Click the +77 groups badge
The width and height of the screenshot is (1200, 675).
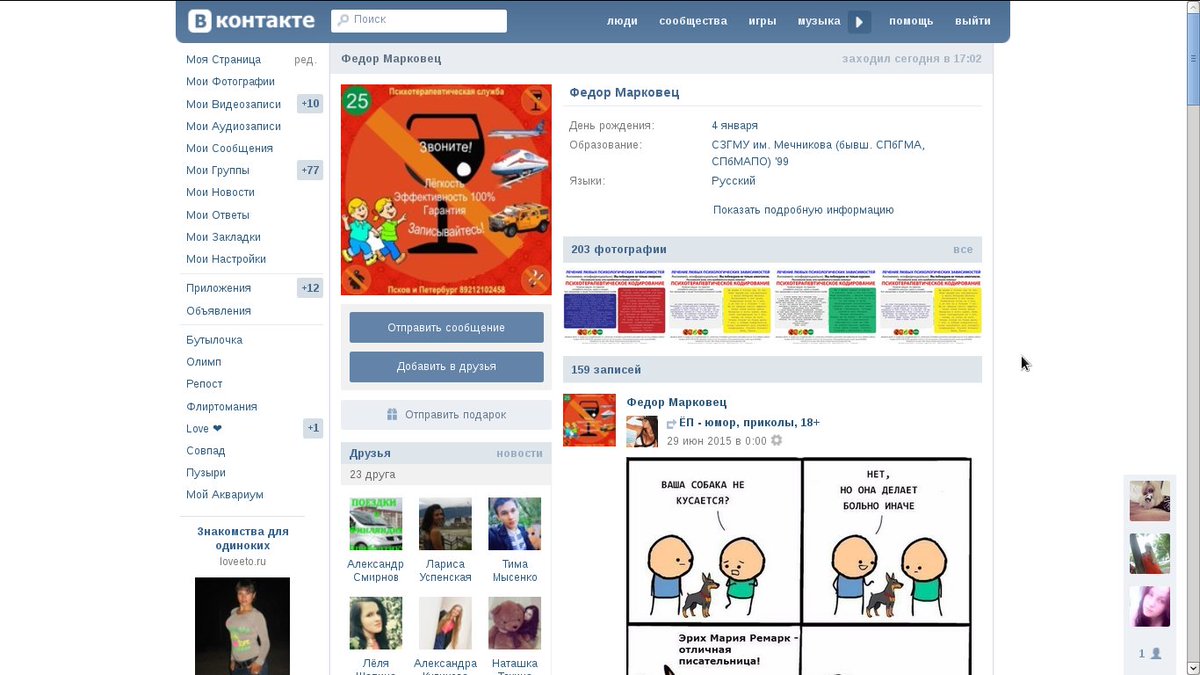(310, 170)
